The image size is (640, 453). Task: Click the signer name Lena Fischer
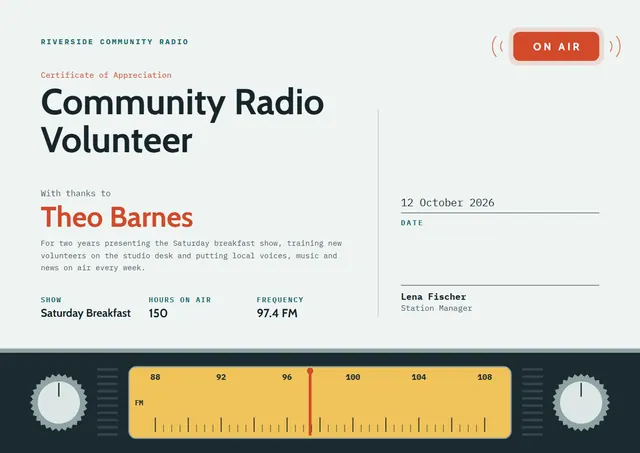tap(433, 297)
